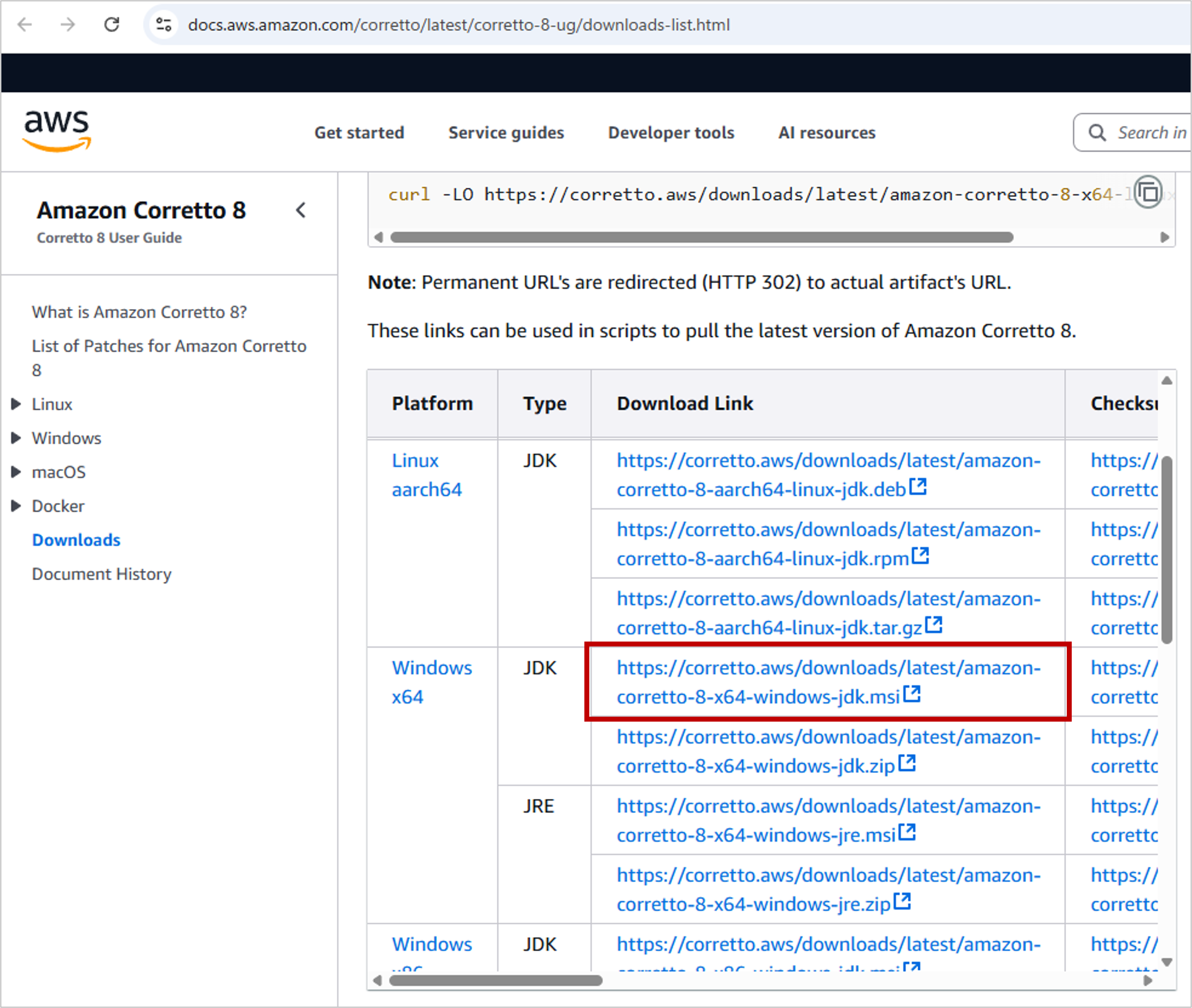Click the Linux aarch64 platform link
The width and height of the screenshot is (1192, 1008).
coord(426,475)
